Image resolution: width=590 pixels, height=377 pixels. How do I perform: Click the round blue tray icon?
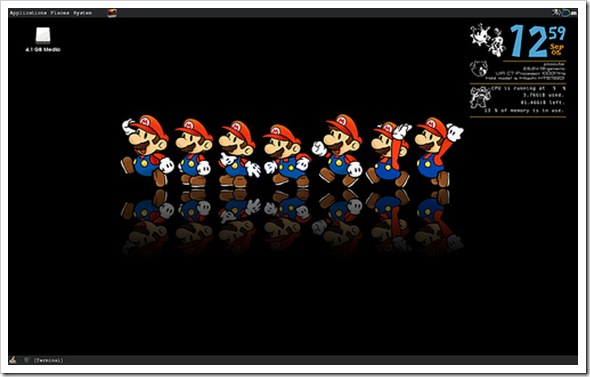click(565, 13)
